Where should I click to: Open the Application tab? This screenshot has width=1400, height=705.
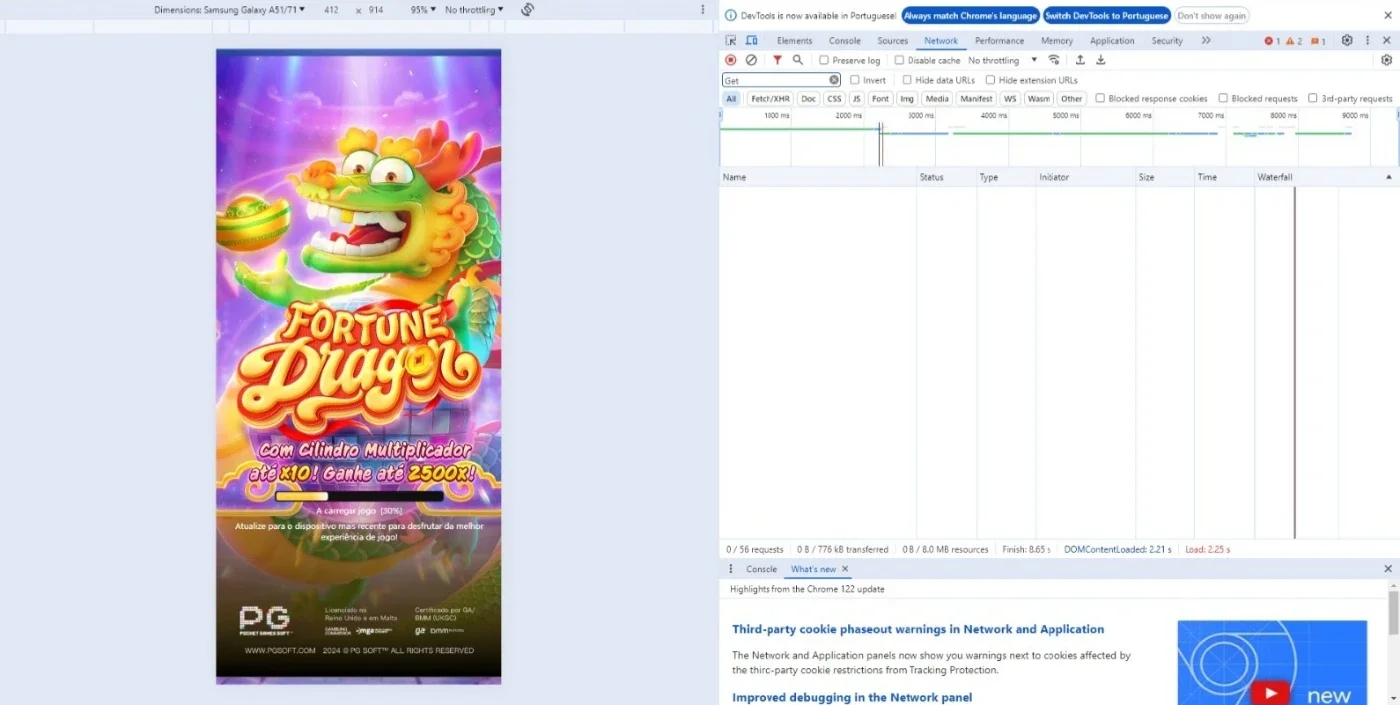tap(1112, 41)
